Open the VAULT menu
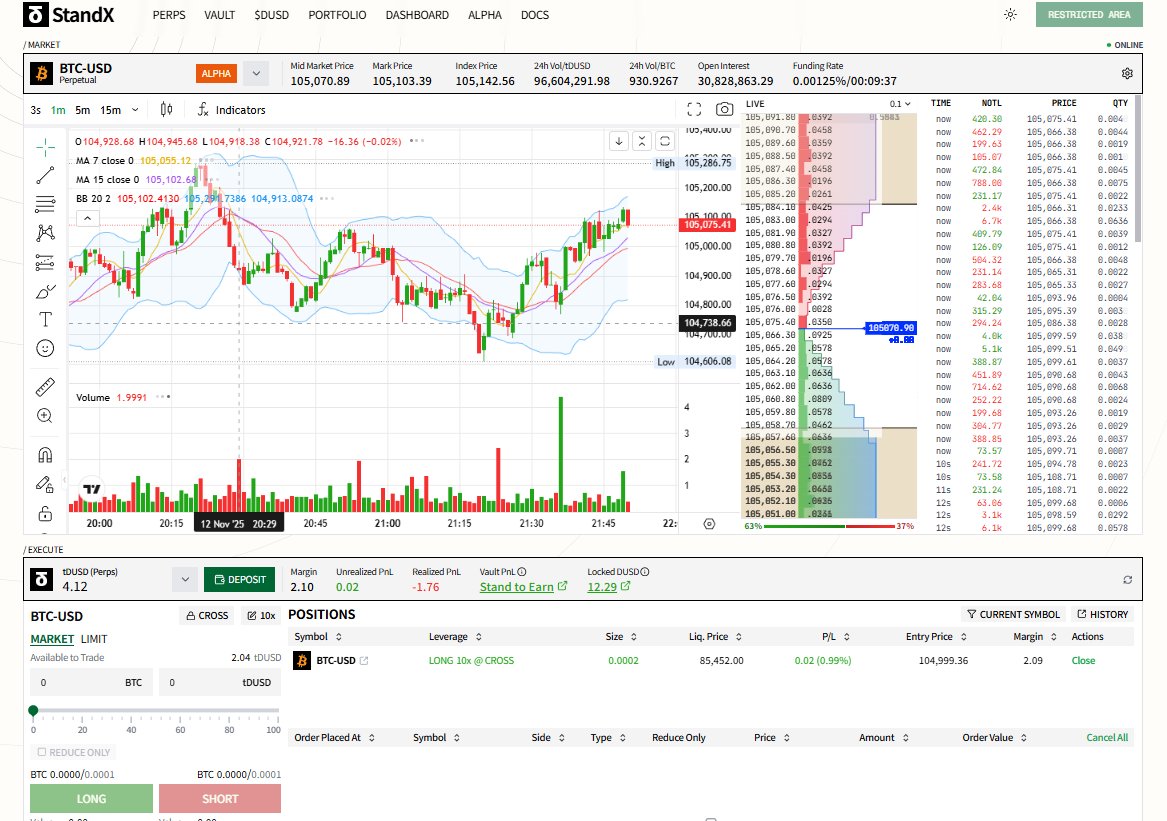Viewport: 1167px width, 821px height. [220, 15]
